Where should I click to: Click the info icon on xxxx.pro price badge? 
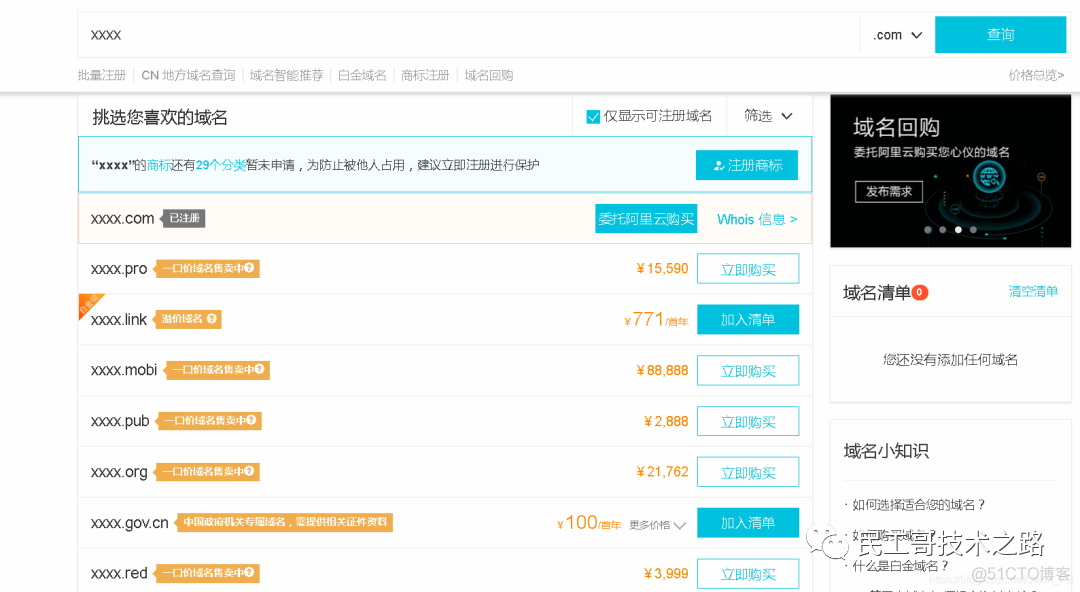(250, 268)
